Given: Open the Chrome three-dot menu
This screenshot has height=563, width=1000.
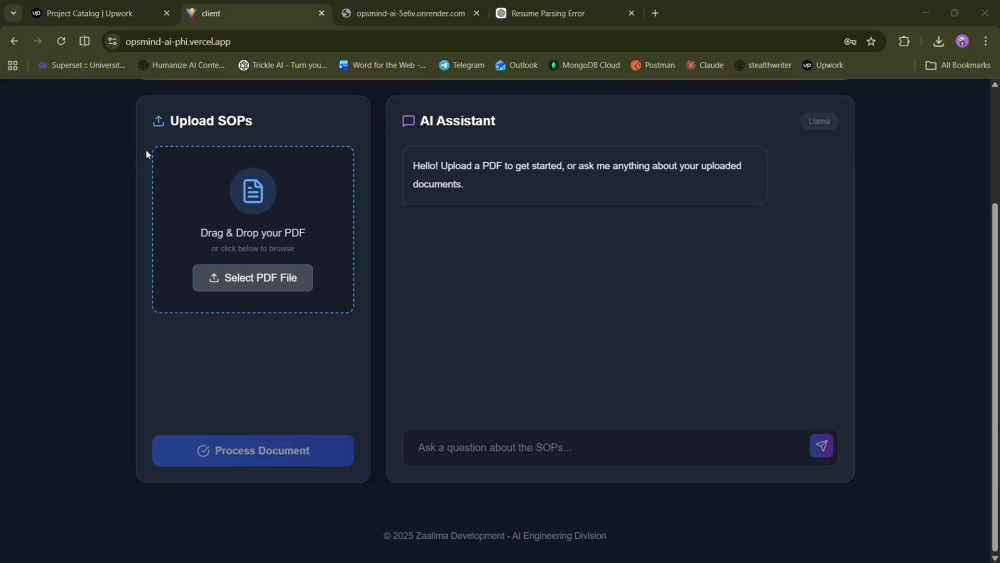Looking at the screenshot, I should point(986,41).
